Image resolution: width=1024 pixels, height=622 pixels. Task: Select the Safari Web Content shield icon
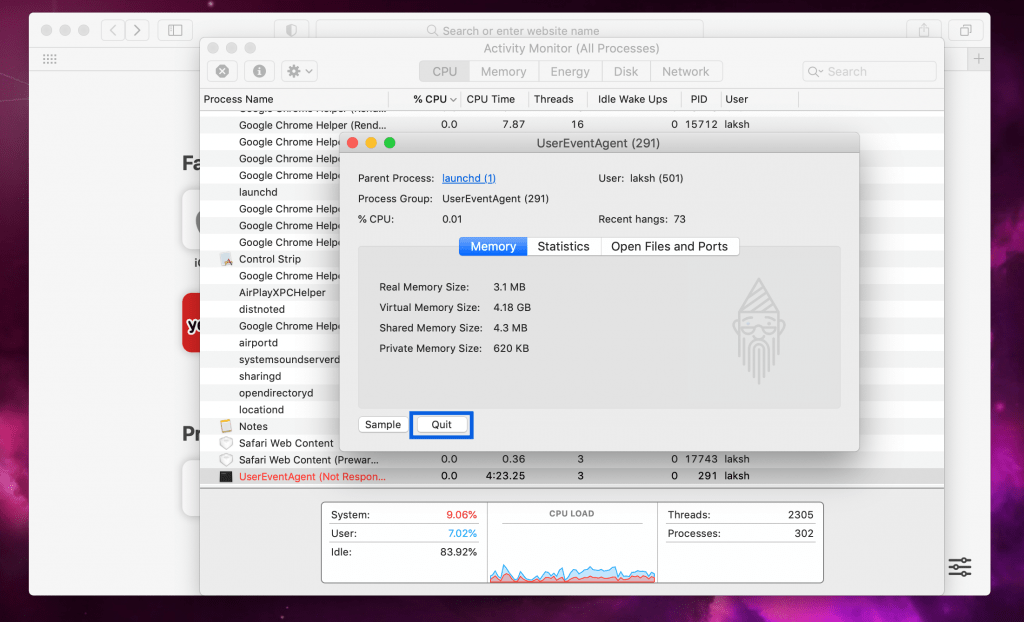tap(226, 443)
